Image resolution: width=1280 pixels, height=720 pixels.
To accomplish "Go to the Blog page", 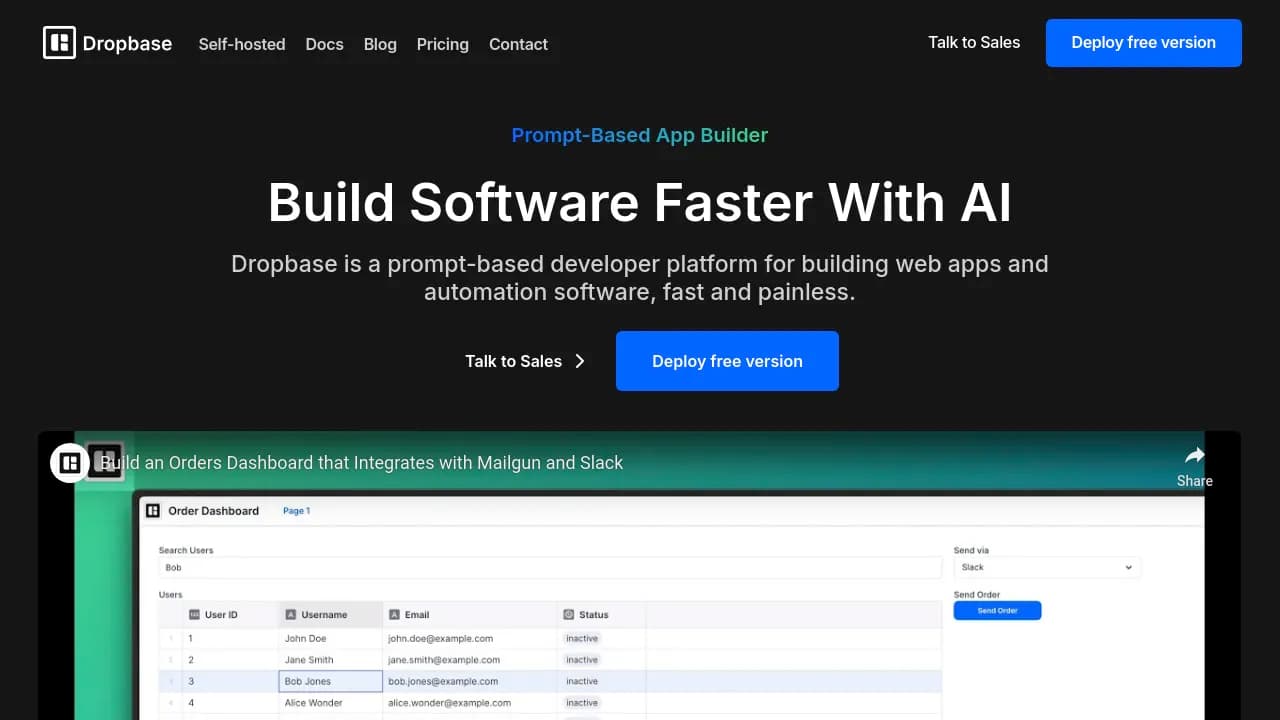I will (380, 44).
